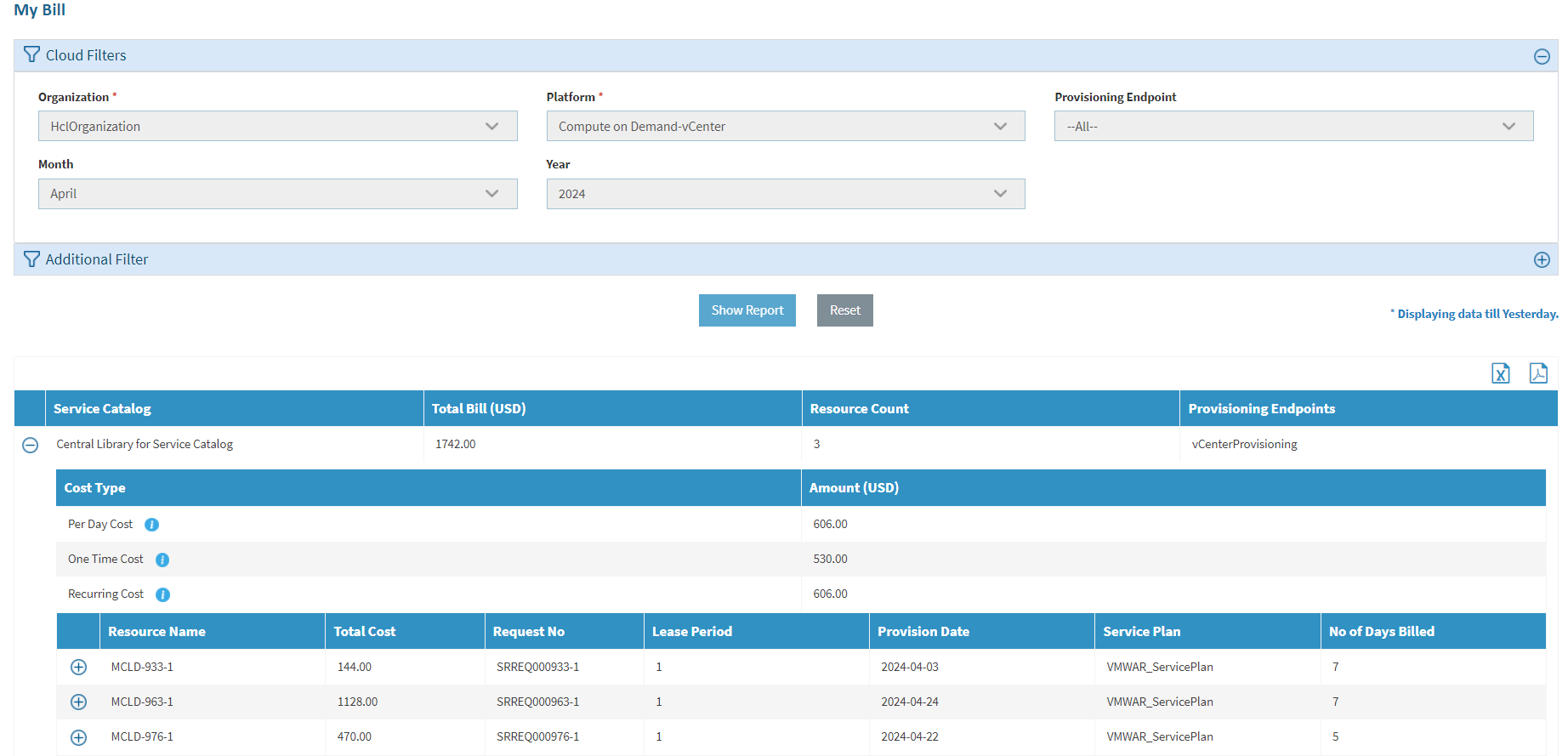Click the Cloud Filters funnel icon

click(x=31, y=54)
